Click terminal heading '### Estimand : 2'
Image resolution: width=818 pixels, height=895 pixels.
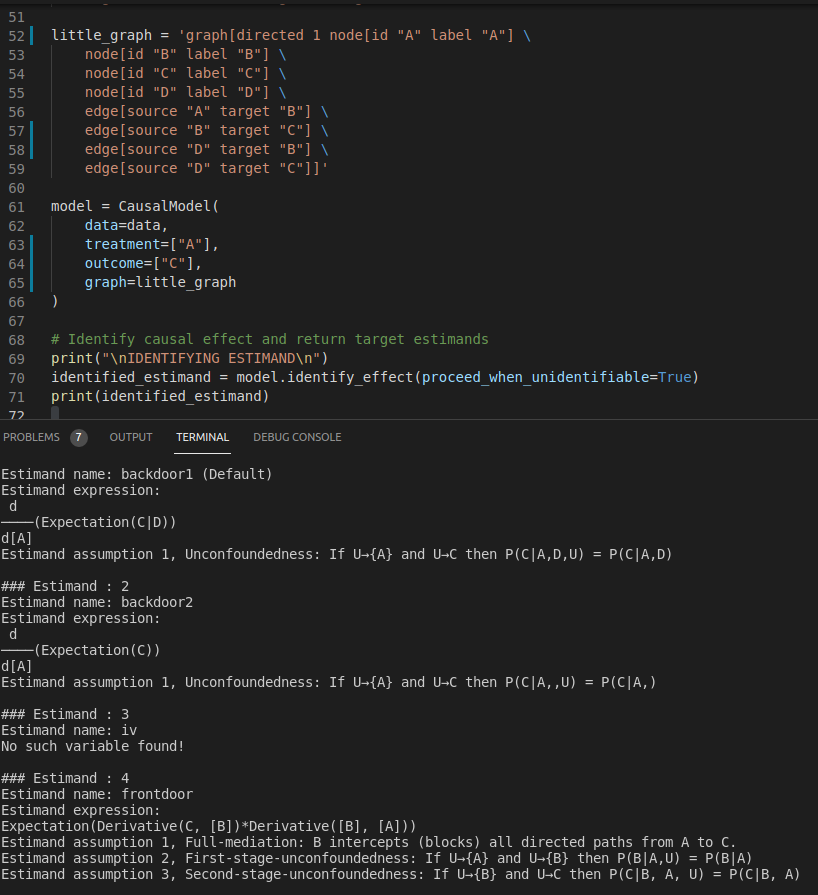coord(65,586)
